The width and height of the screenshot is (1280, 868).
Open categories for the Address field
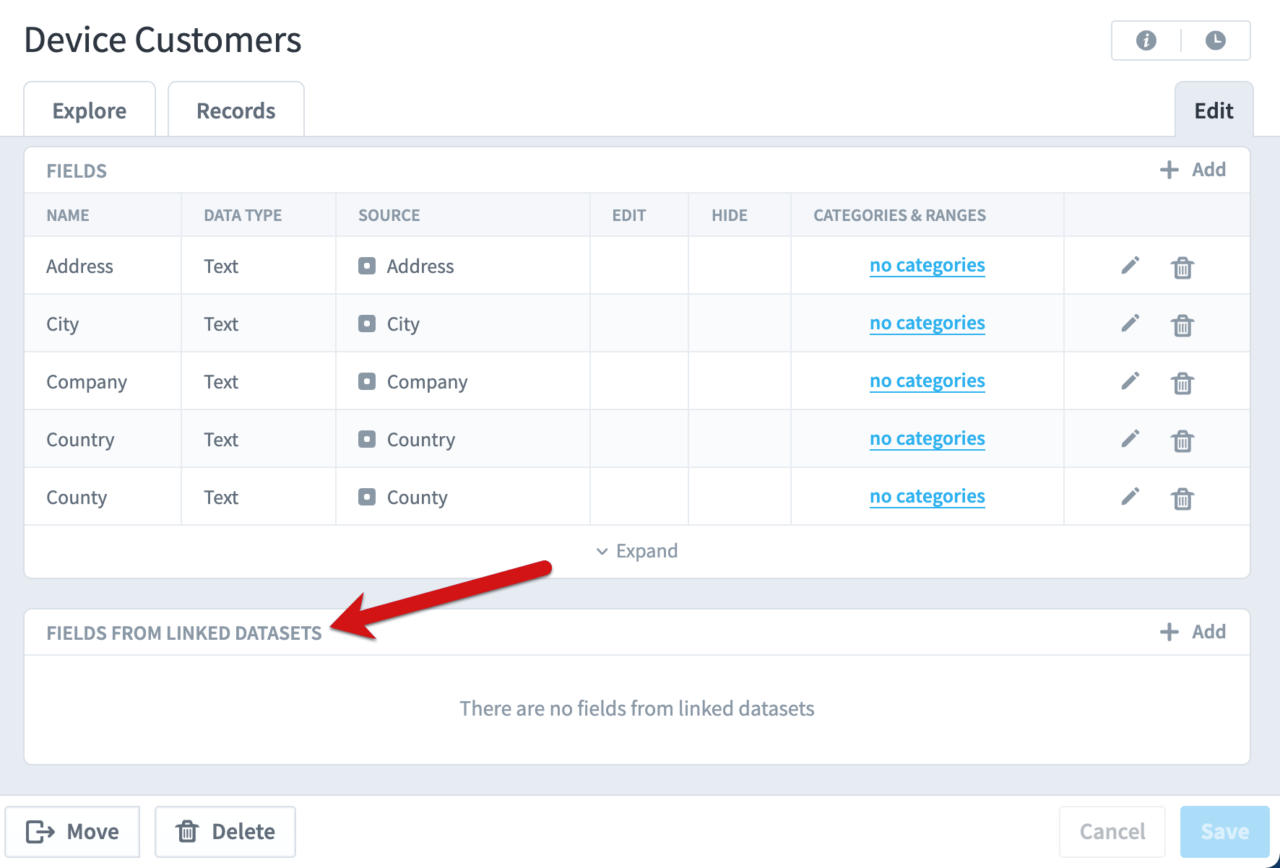point(927,265)
